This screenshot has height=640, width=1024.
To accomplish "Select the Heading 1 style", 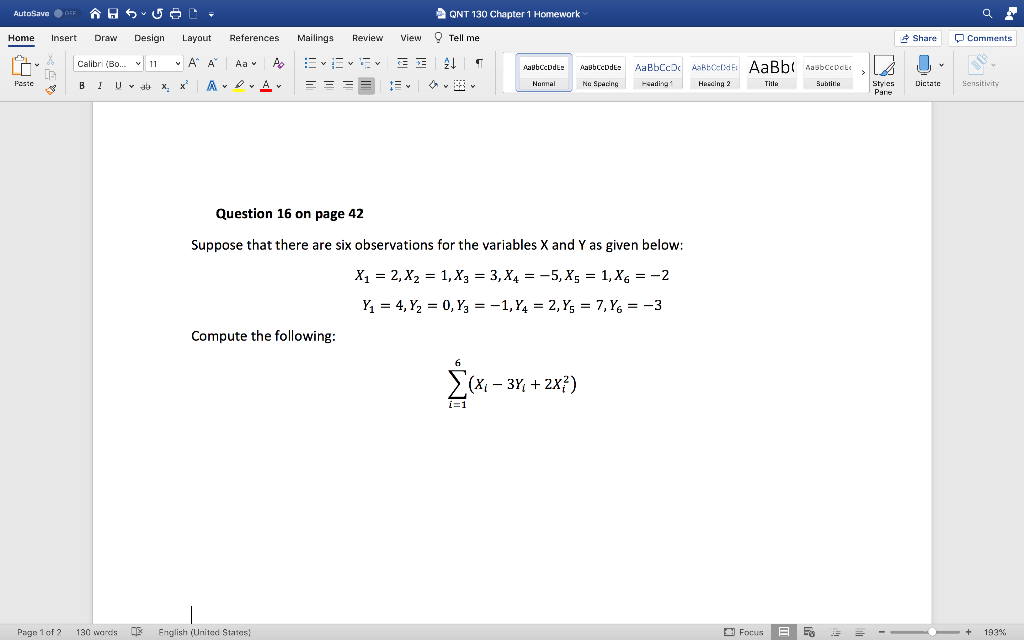I will 656,71.
